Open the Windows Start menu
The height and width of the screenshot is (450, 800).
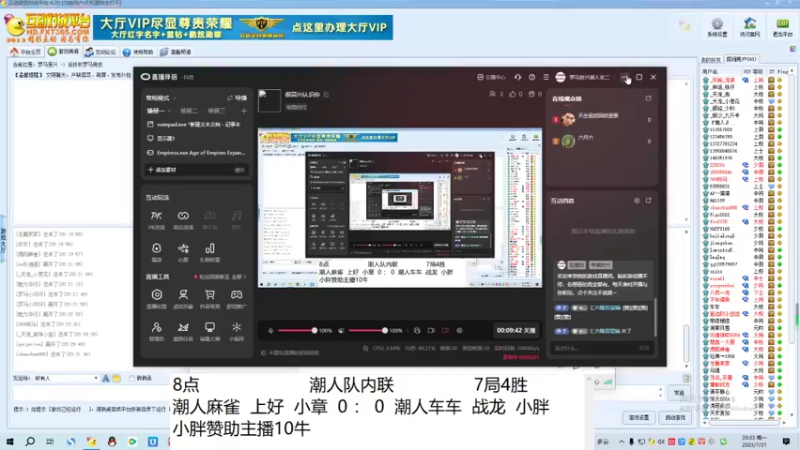[x=10, y=441]
